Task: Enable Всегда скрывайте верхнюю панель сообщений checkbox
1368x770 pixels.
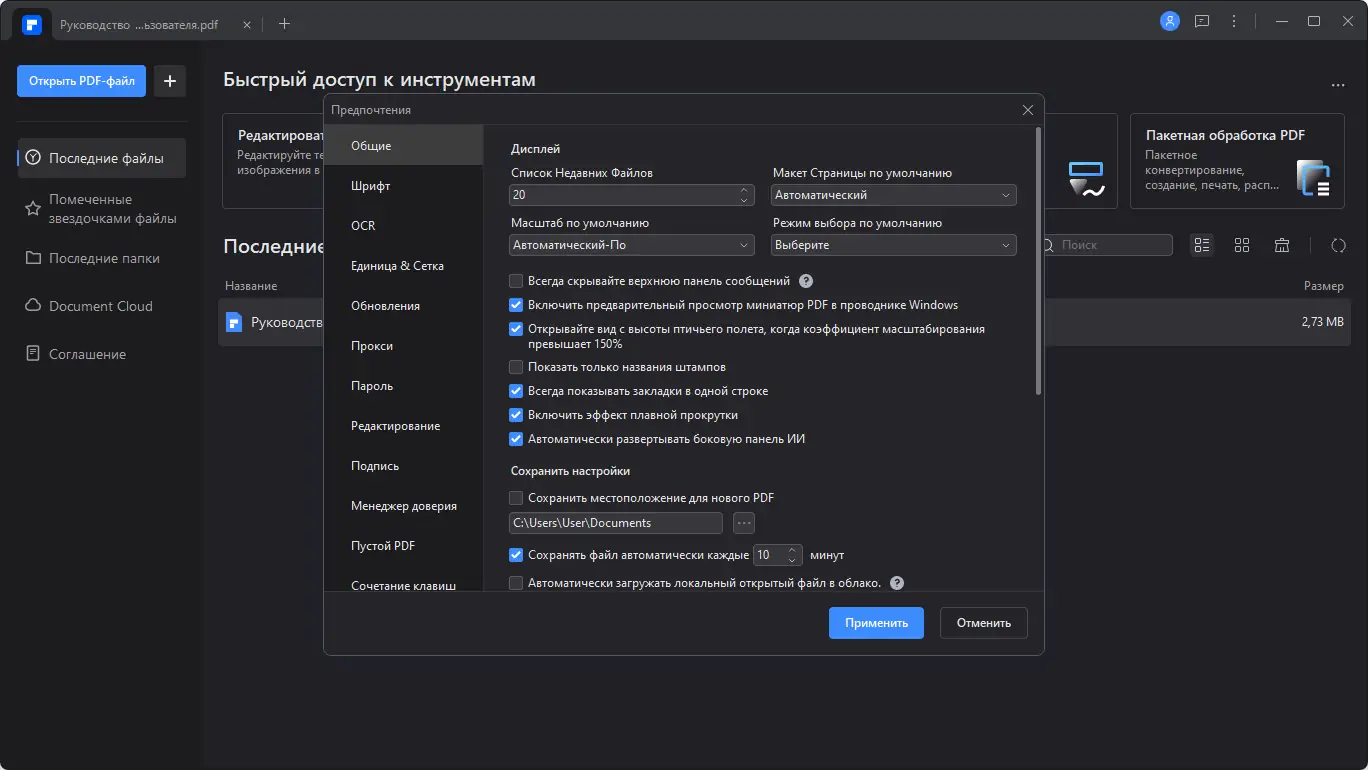Action: click(x=516, y=281)
